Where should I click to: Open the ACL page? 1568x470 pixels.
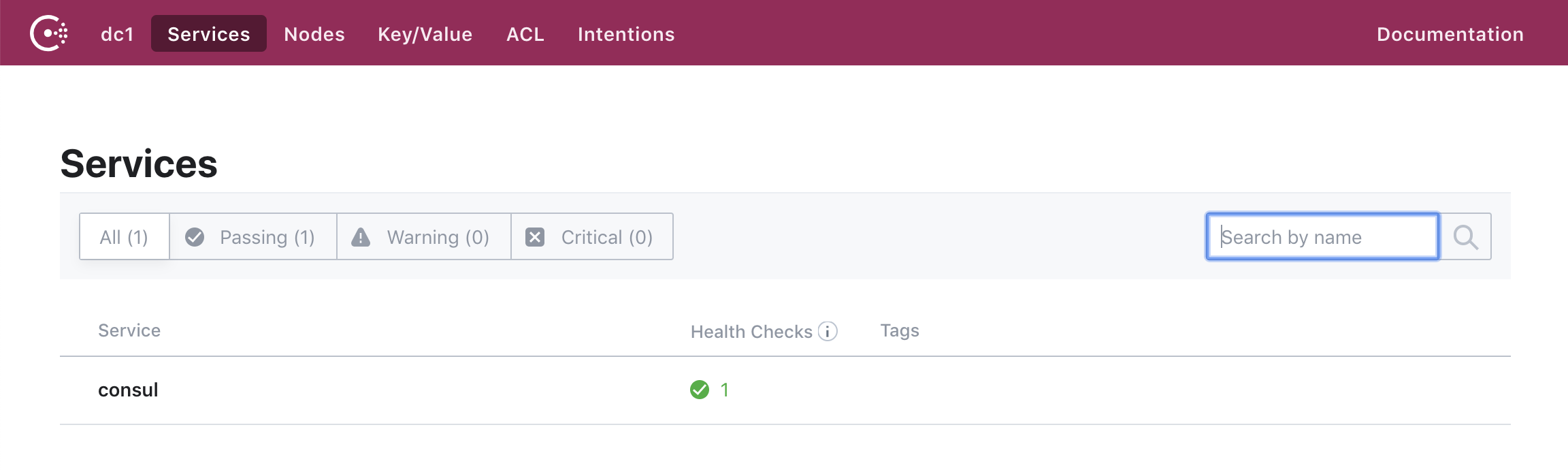[x=525, y=34]
